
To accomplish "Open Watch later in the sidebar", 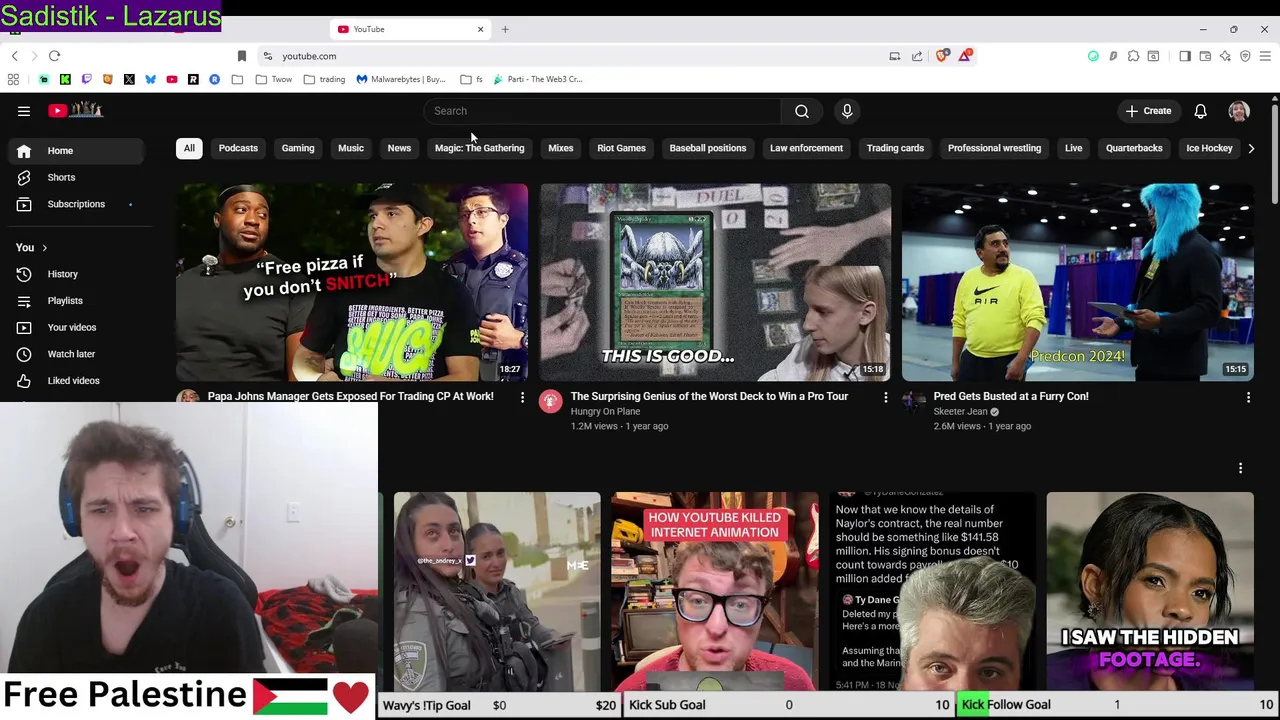I will [77, 354].
